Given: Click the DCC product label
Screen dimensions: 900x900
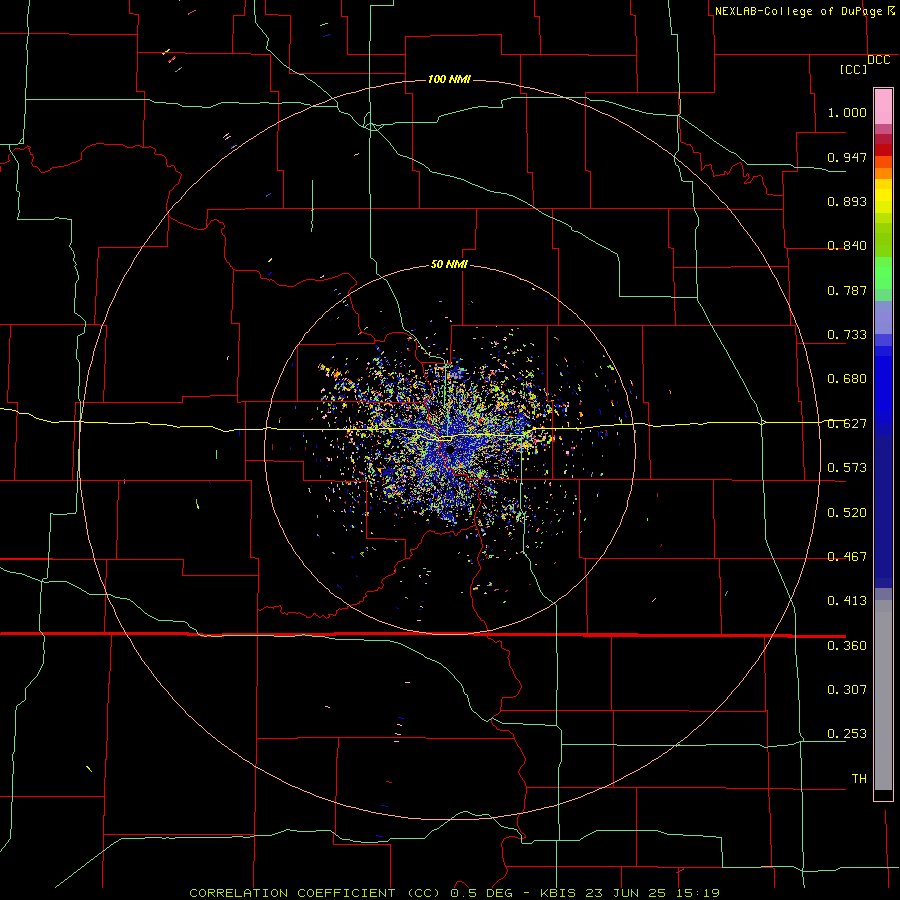Looking at the screenshot, I should [x=878, y=60].
